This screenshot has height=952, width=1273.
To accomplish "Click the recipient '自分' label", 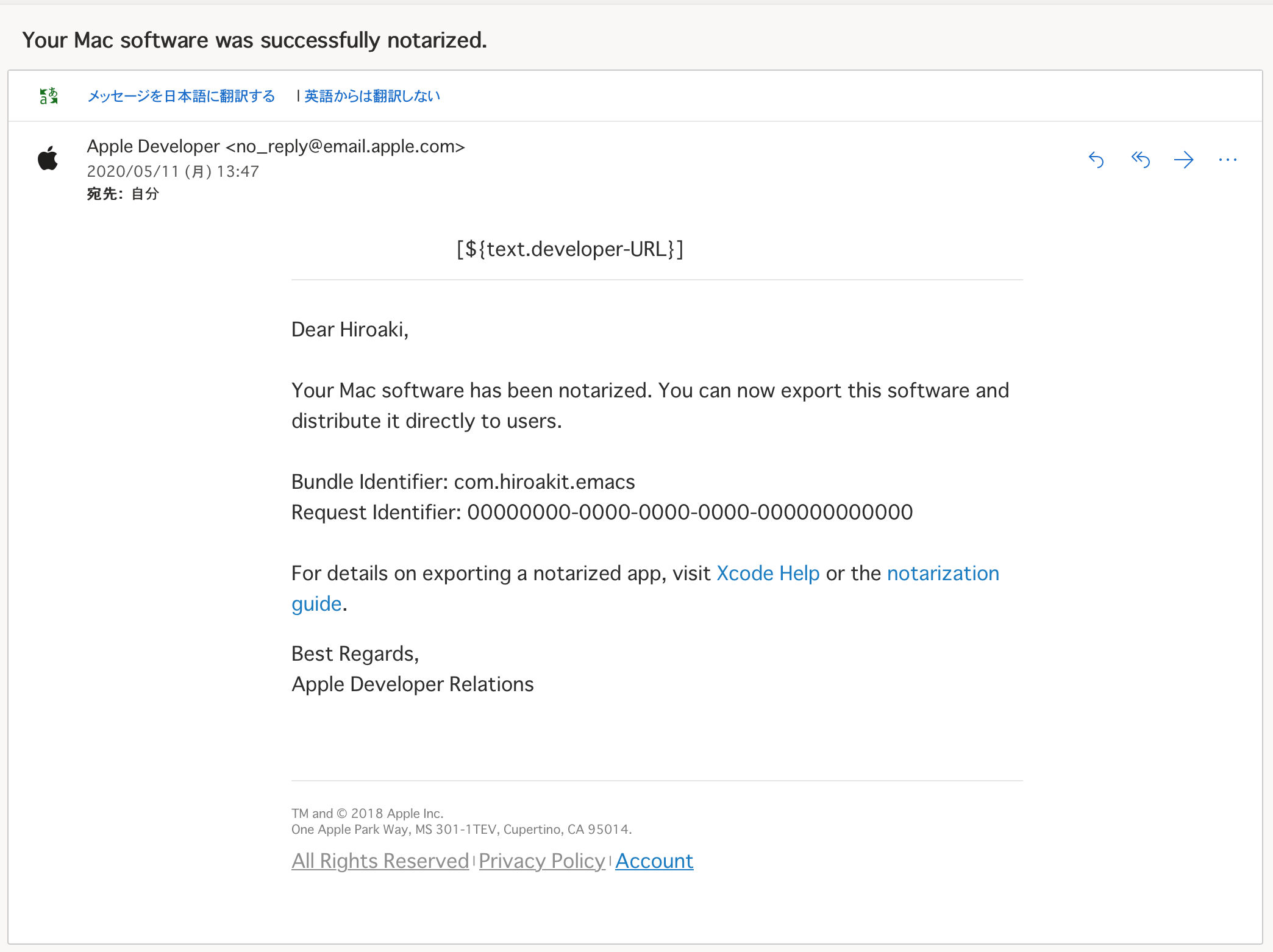I will 145,194.
